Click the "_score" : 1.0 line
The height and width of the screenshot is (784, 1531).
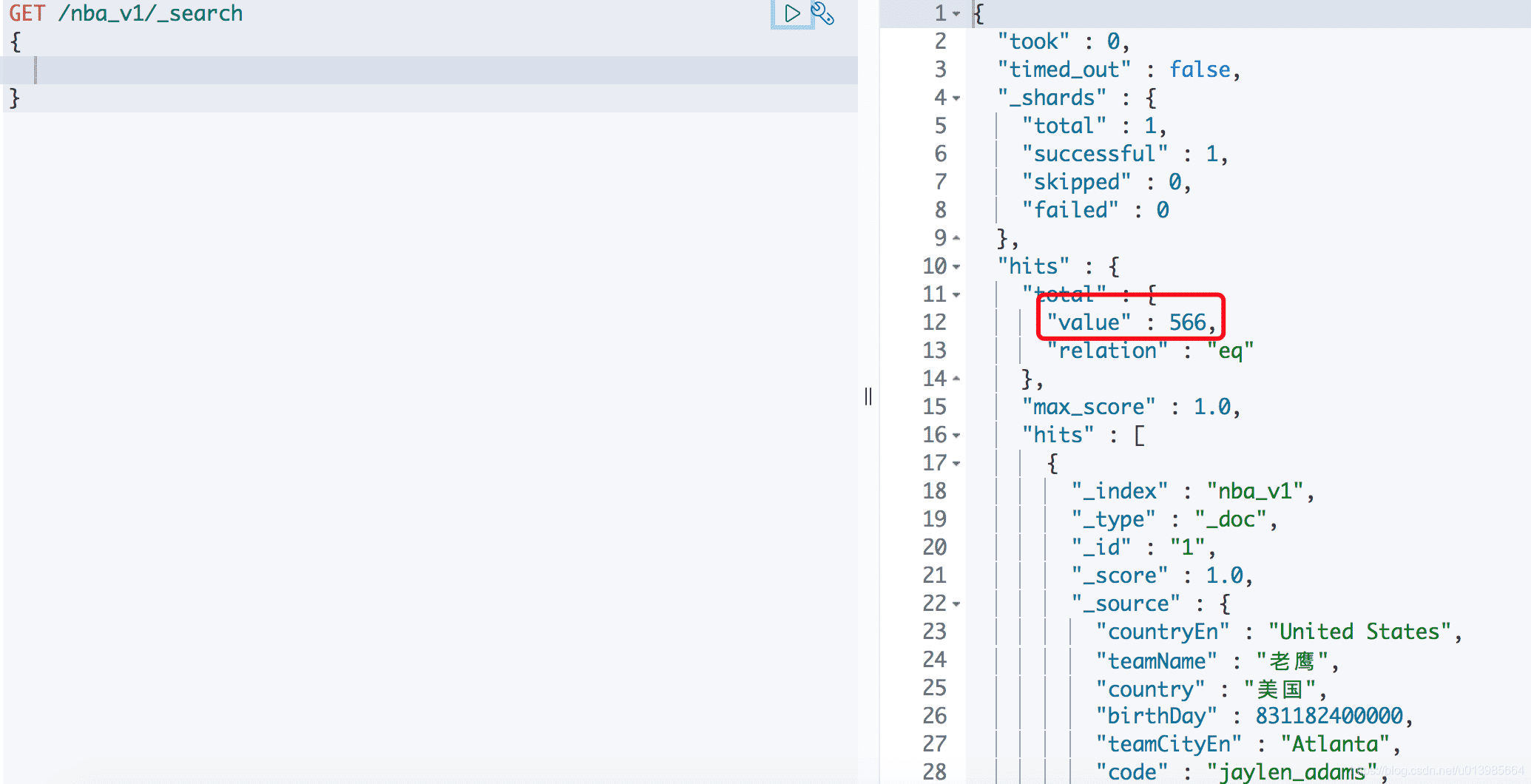[1162, 575]
